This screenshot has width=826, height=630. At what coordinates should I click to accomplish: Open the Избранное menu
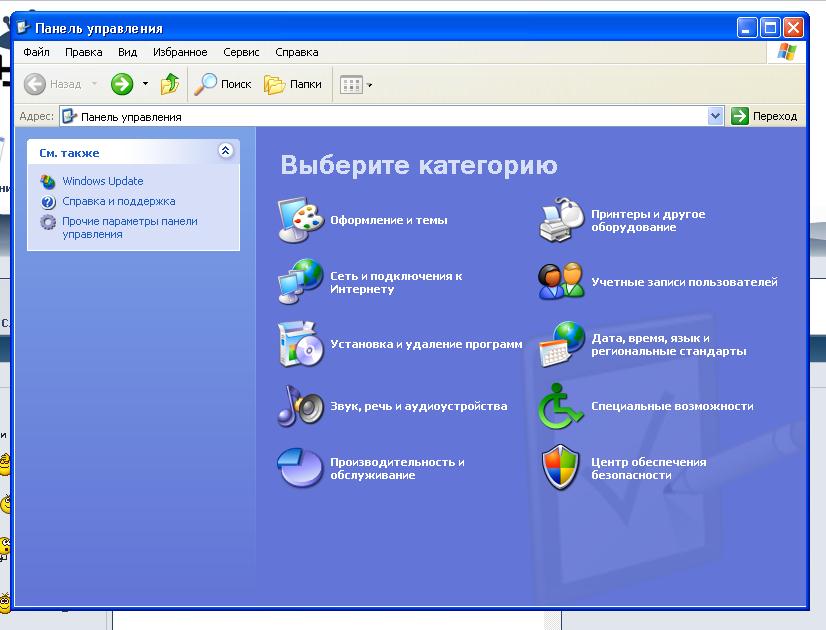(180, 52)
